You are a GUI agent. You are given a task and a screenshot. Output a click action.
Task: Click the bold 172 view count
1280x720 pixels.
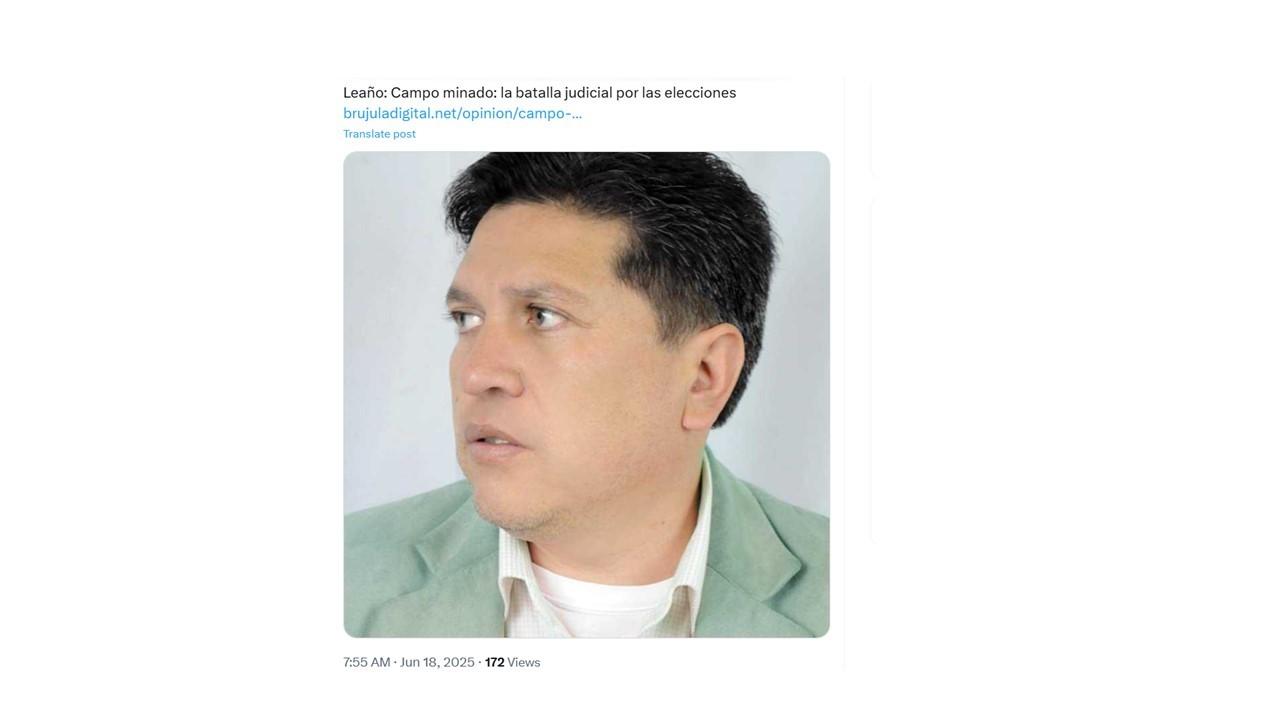pyautogui.click(x=494, y=662)
